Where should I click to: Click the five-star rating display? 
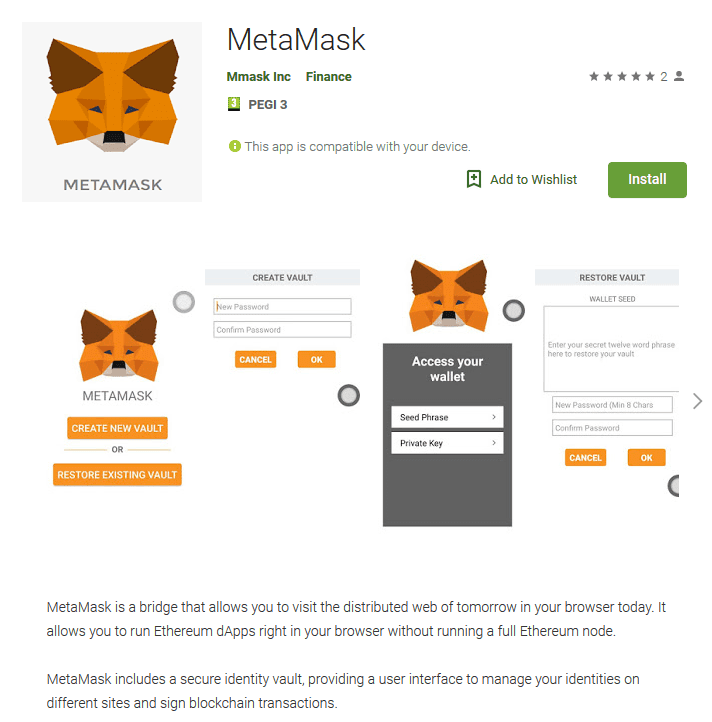click(x=622, y=76)
